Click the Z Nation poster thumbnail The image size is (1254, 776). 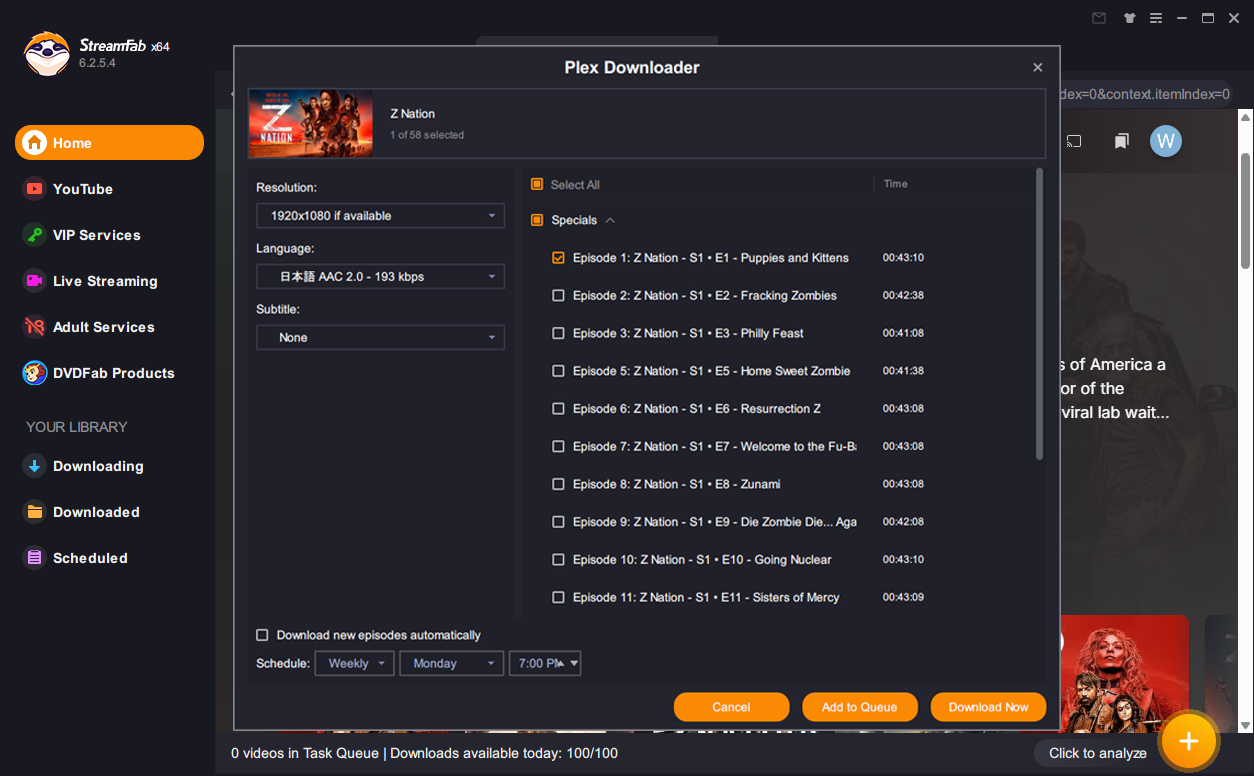[311, 123]
